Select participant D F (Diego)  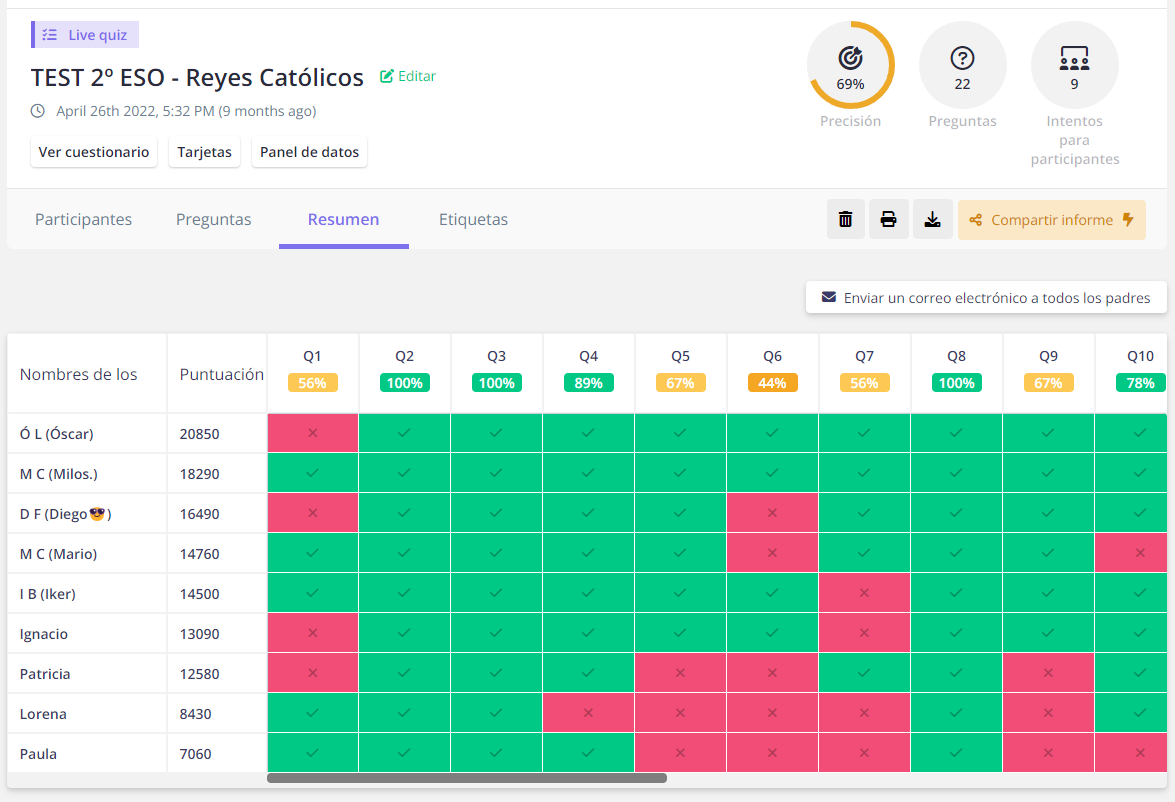[x=65, y=514]
